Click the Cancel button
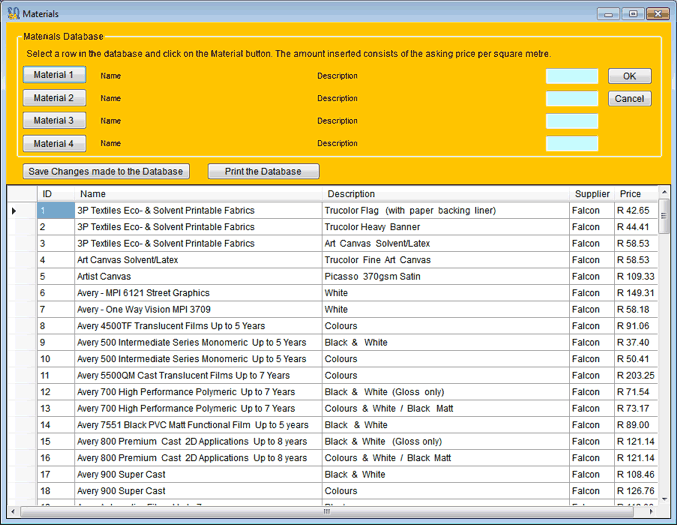This screenshot has width=677, height=525. pos(629,99)
